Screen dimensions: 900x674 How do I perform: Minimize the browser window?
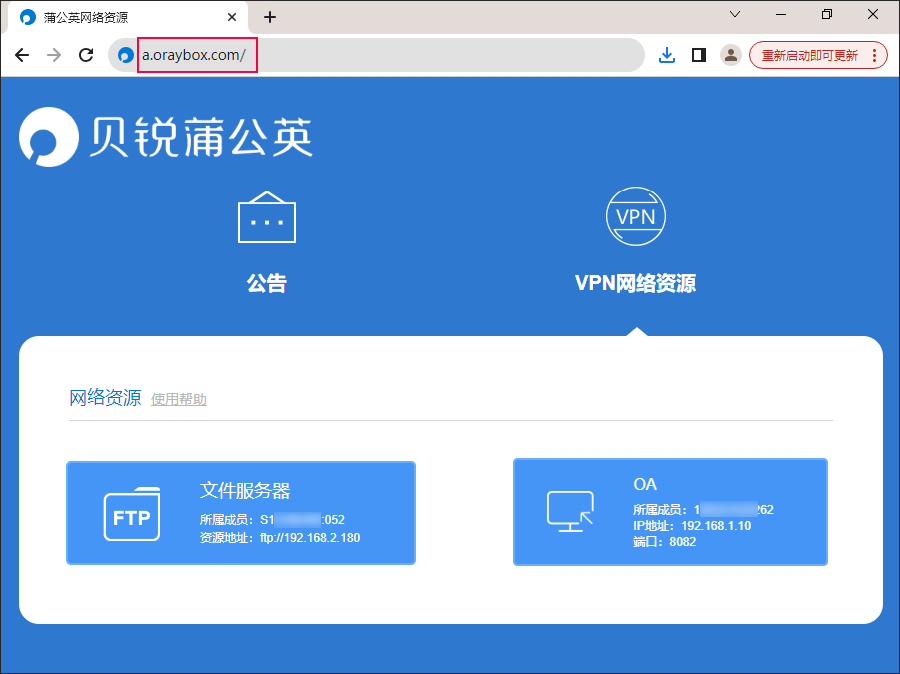(x=781, y=14)
